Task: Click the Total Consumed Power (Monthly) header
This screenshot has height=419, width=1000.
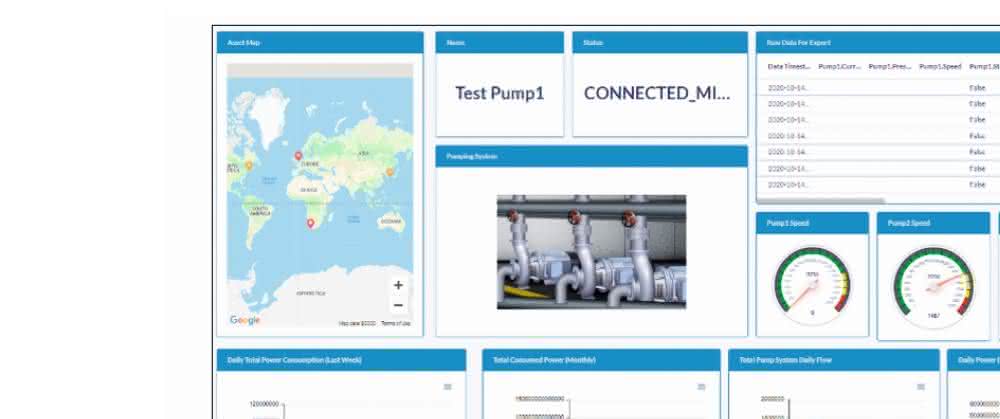Action: [601, 360]
